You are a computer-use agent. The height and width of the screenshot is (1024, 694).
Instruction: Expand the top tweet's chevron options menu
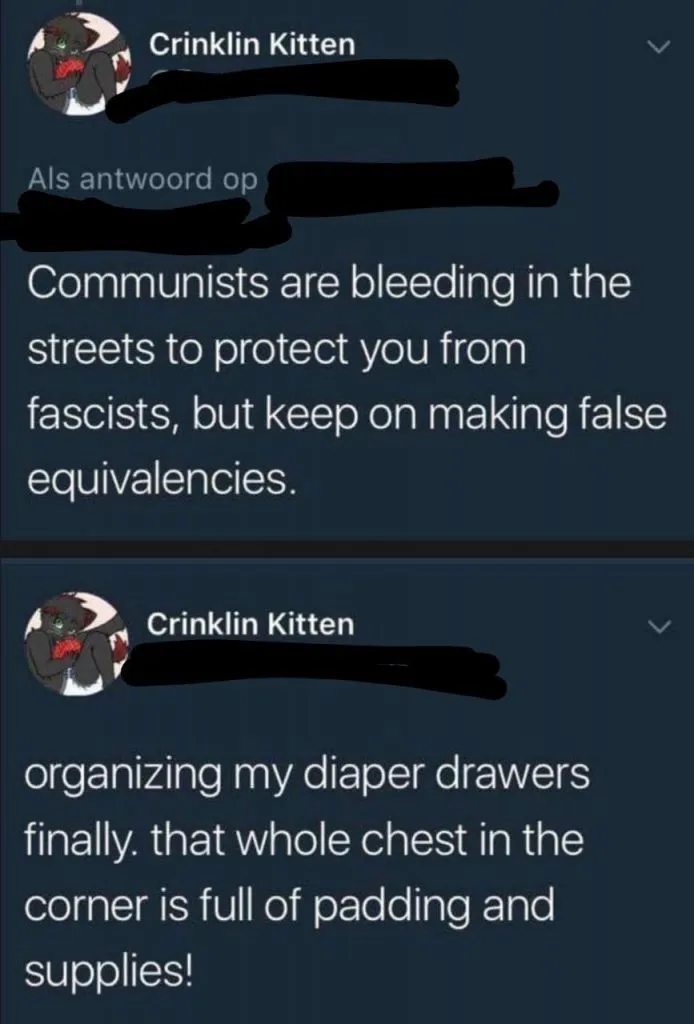(x=658, y=47)
